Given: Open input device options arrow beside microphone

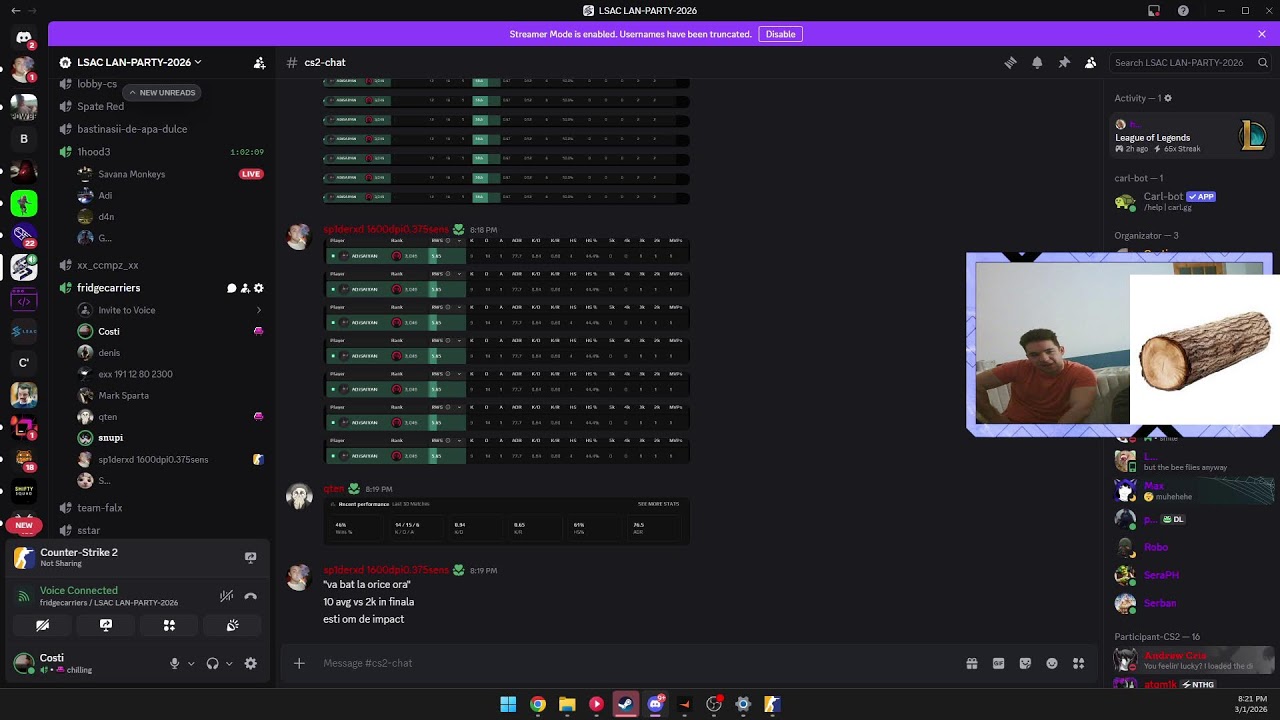Looking at the screenshot, I should (191, 663).
